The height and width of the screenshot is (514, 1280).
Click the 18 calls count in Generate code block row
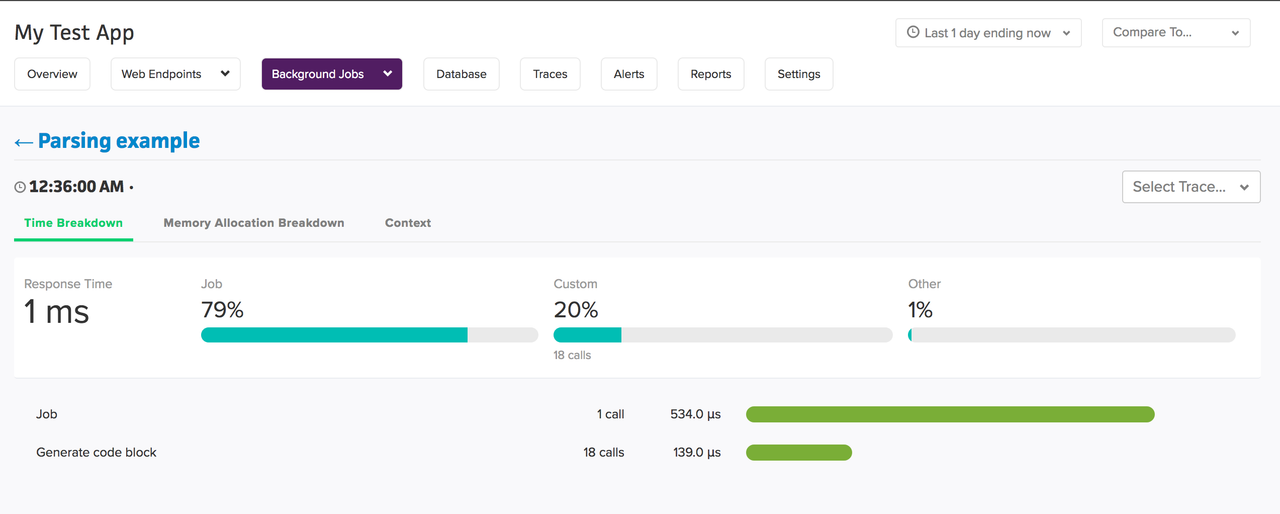coord(604,452)
